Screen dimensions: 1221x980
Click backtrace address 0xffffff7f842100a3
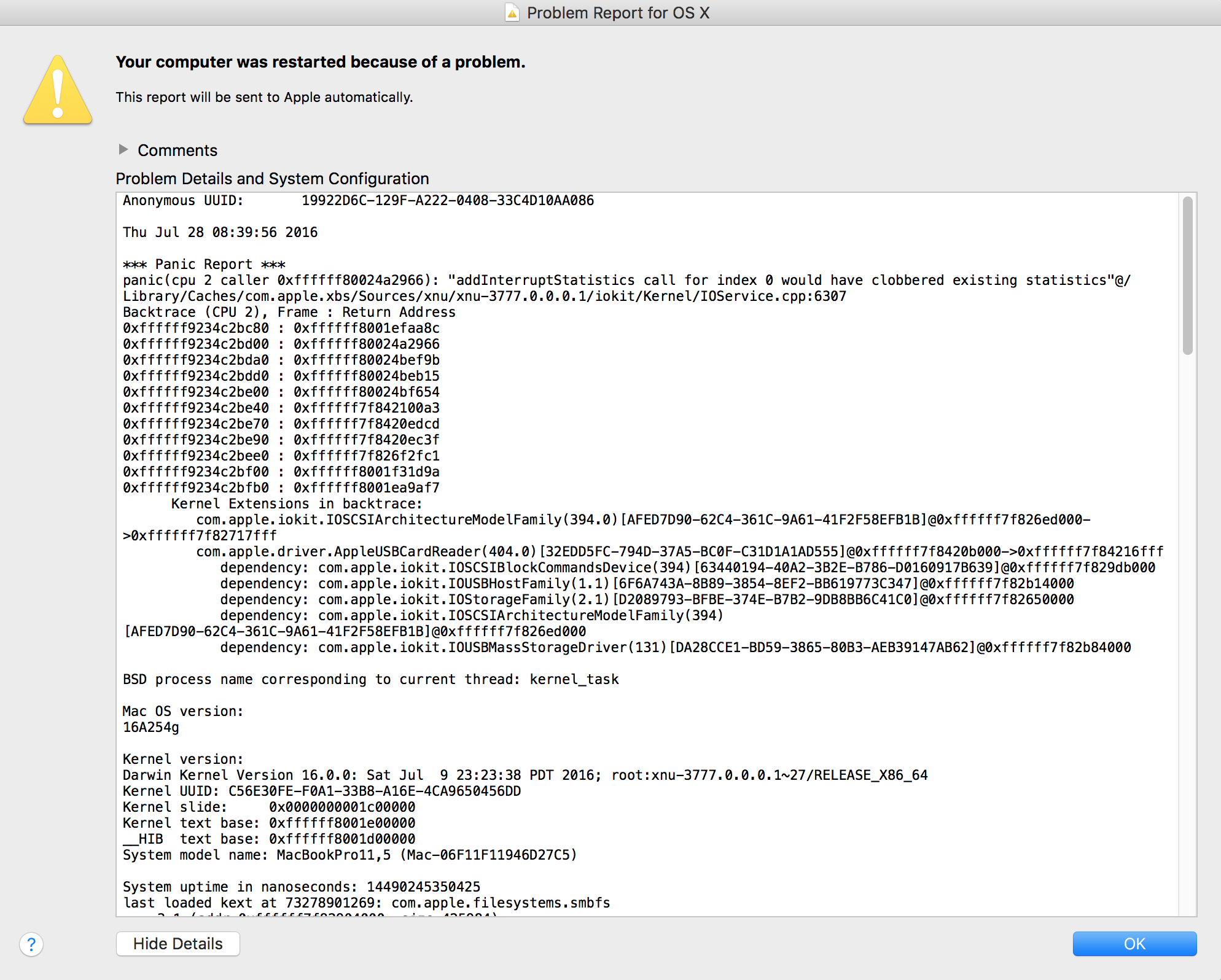pyautogui.click(x=367, y=408)
